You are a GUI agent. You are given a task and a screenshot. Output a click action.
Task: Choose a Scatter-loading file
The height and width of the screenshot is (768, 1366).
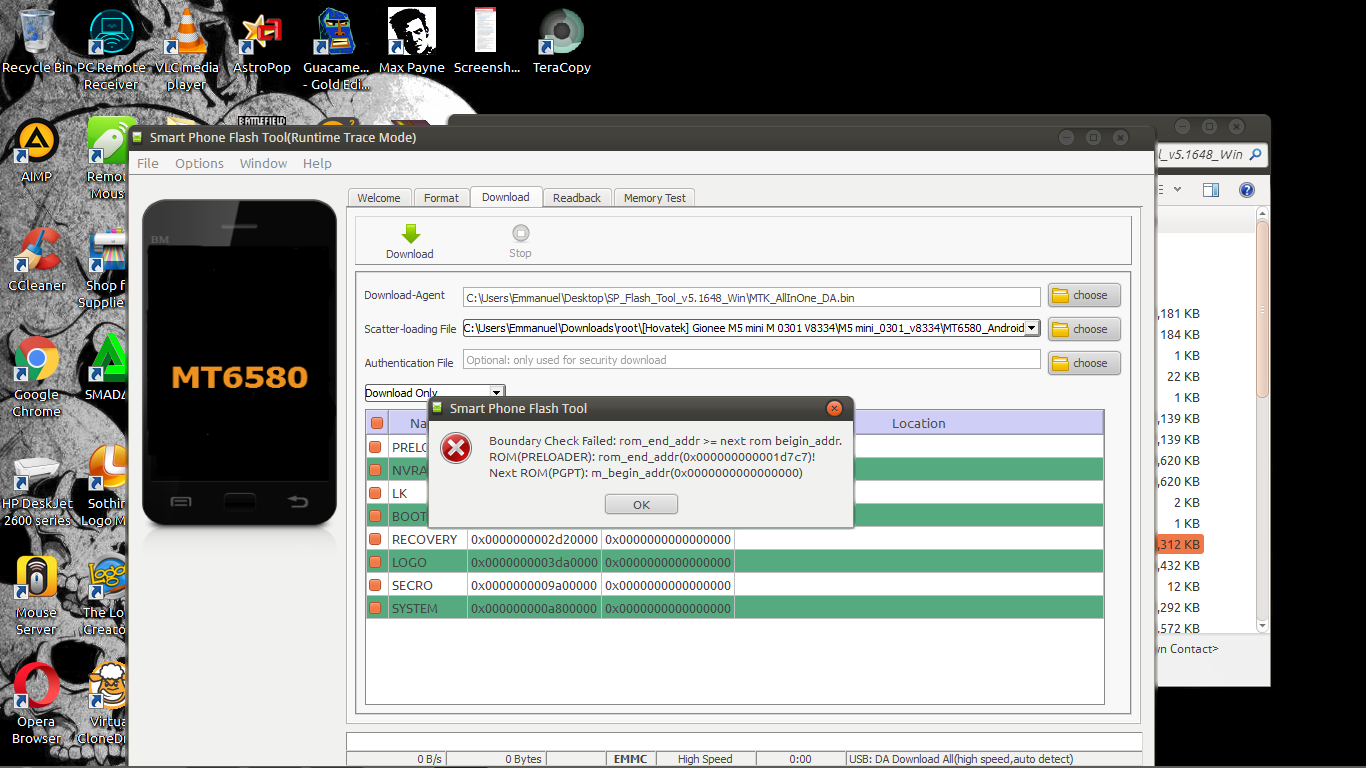point(1084,329)
